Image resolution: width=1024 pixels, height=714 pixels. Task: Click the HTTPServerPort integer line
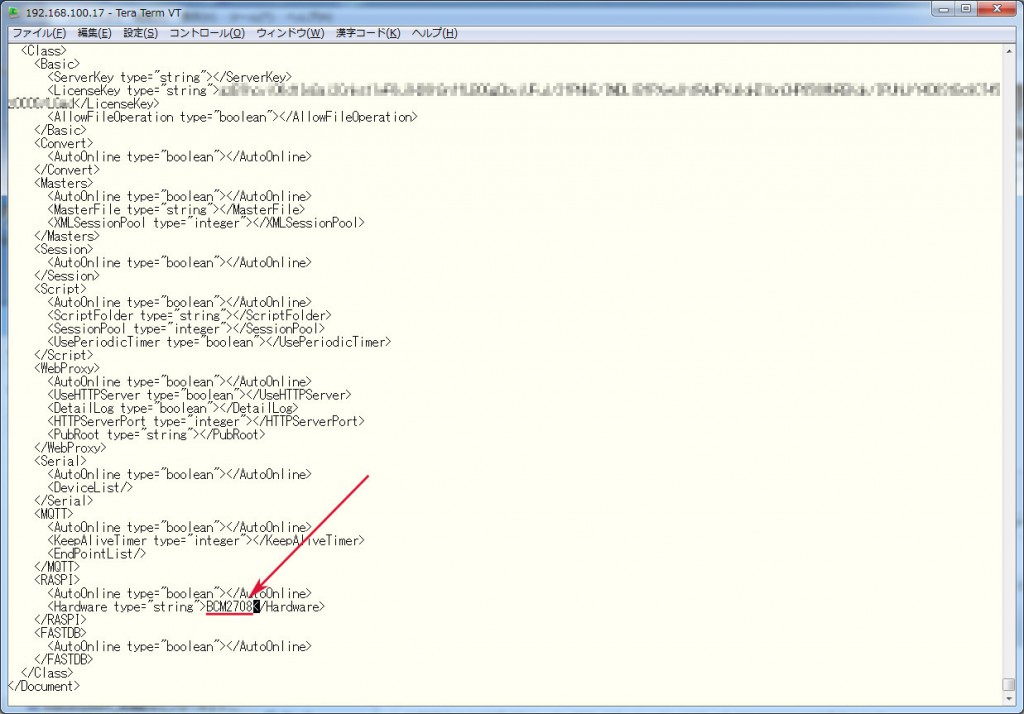point(206,421)
